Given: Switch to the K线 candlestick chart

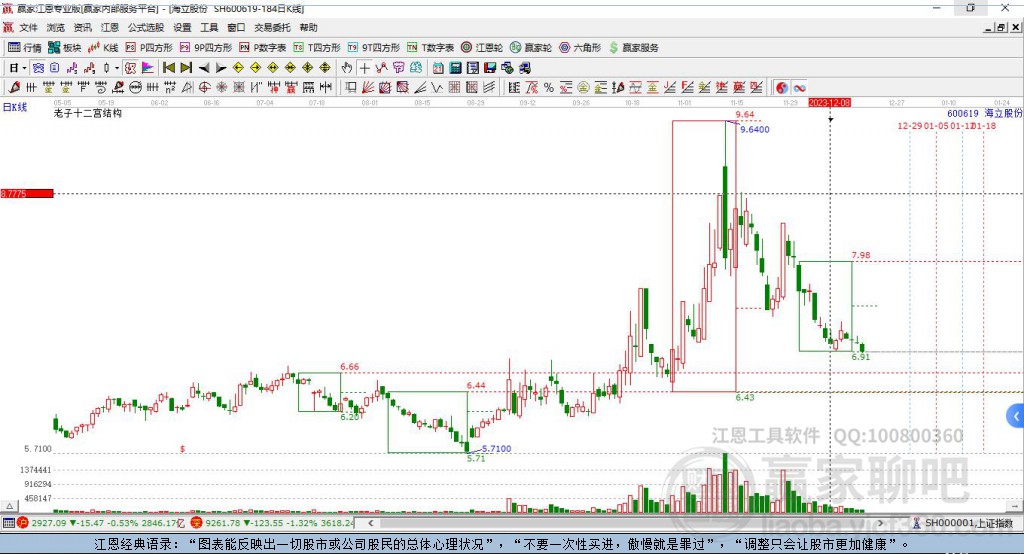Looking at the screenshot, I should tap(103, 48).
